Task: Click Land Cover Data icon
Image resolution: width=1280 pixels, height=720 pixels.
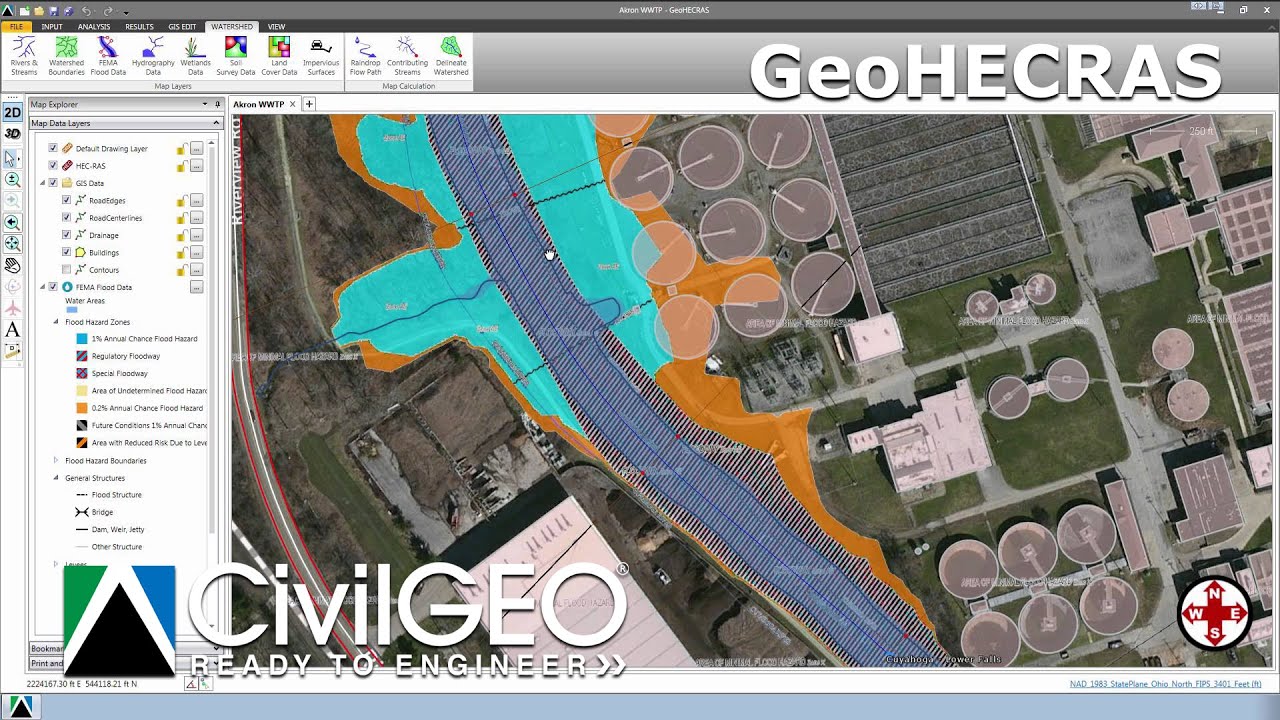Action: tap(279, 56)
